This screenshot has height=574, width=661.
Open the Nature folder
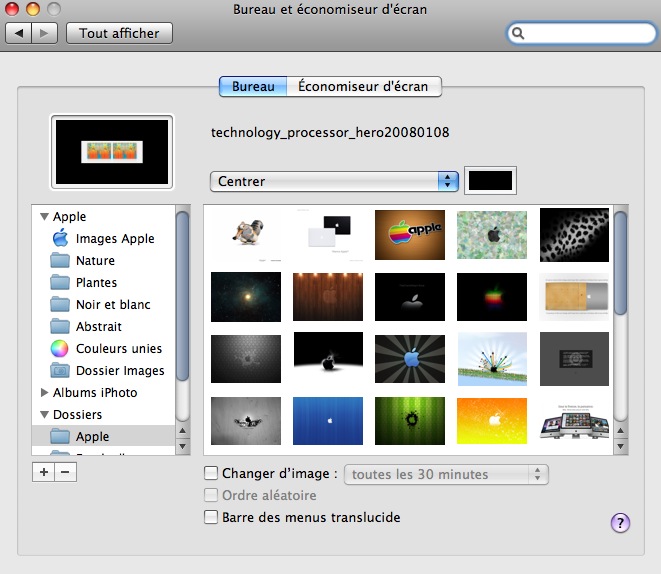click(x=83, y=260)
